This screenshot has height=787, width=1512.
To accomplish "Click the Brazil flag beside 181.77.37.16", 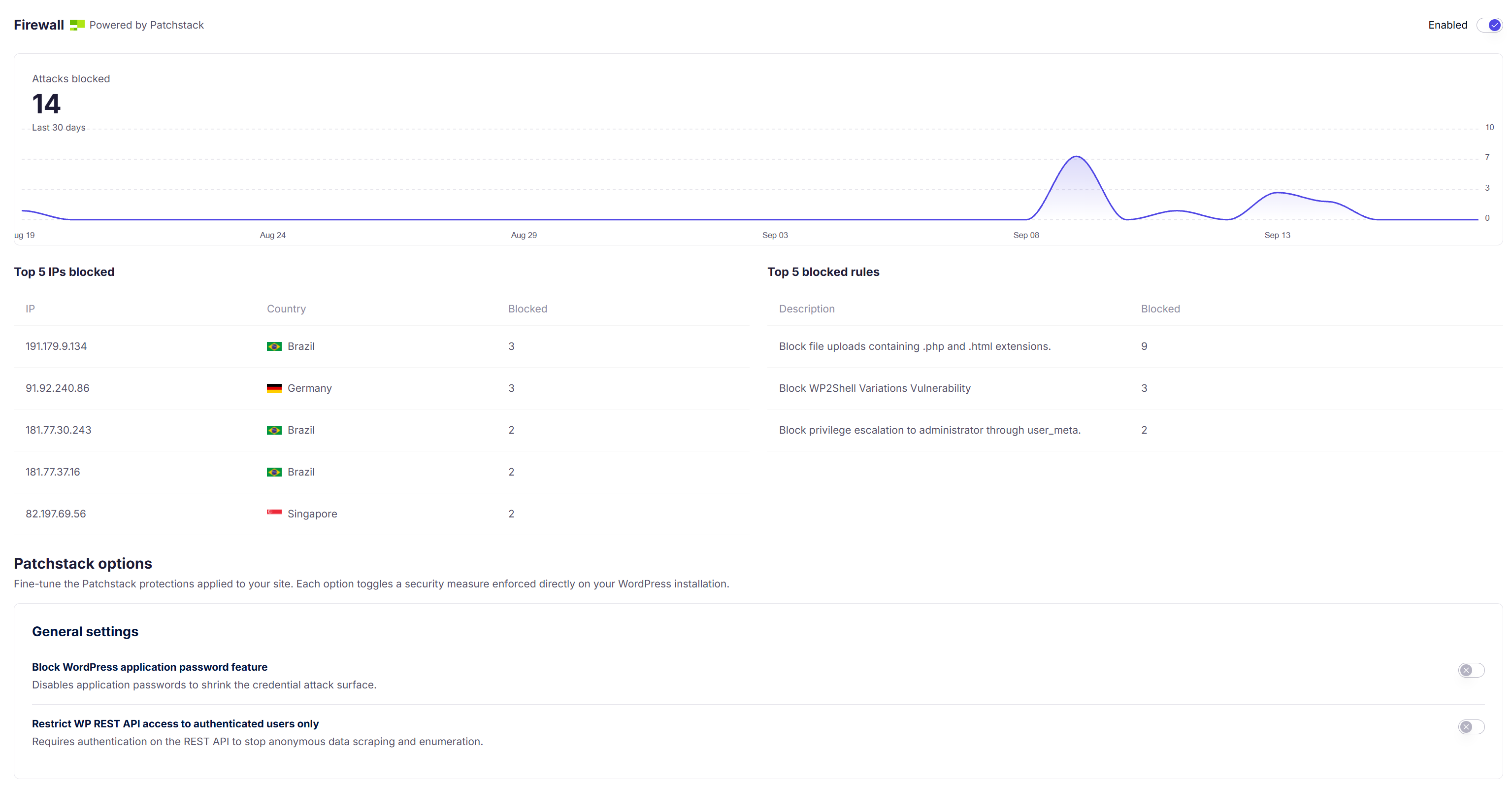I will tap(274, 472).
